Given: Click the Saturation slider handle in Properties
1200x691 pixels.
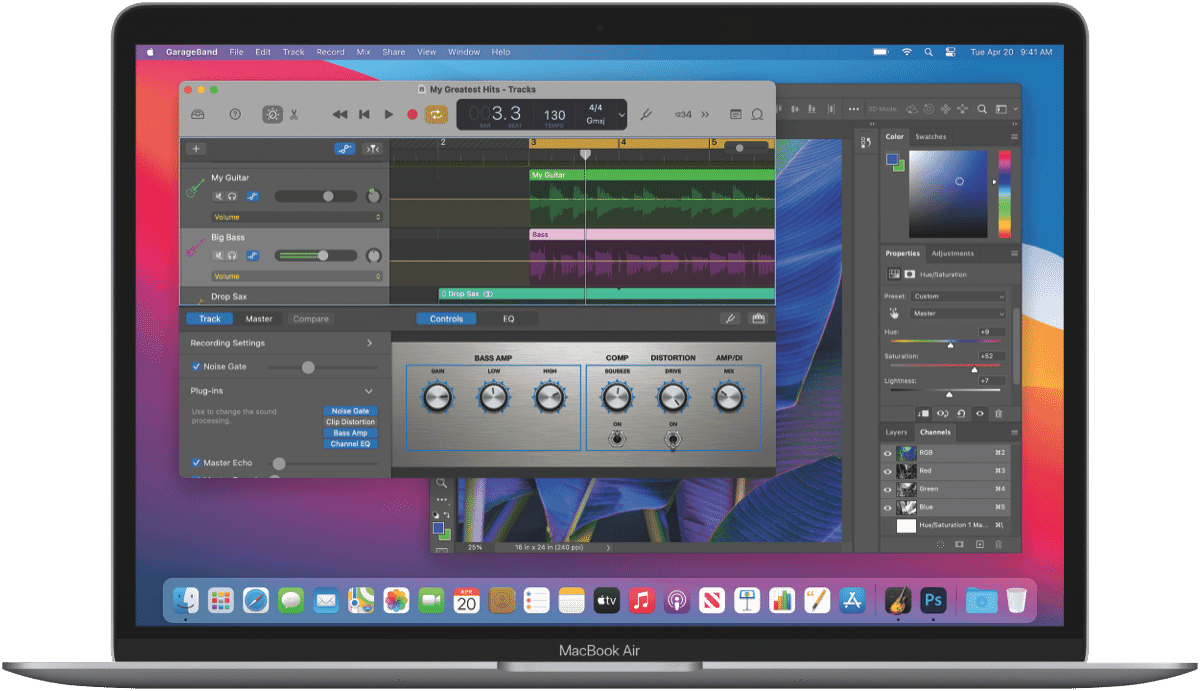Looking at the screenshot, I should [974, 369].
